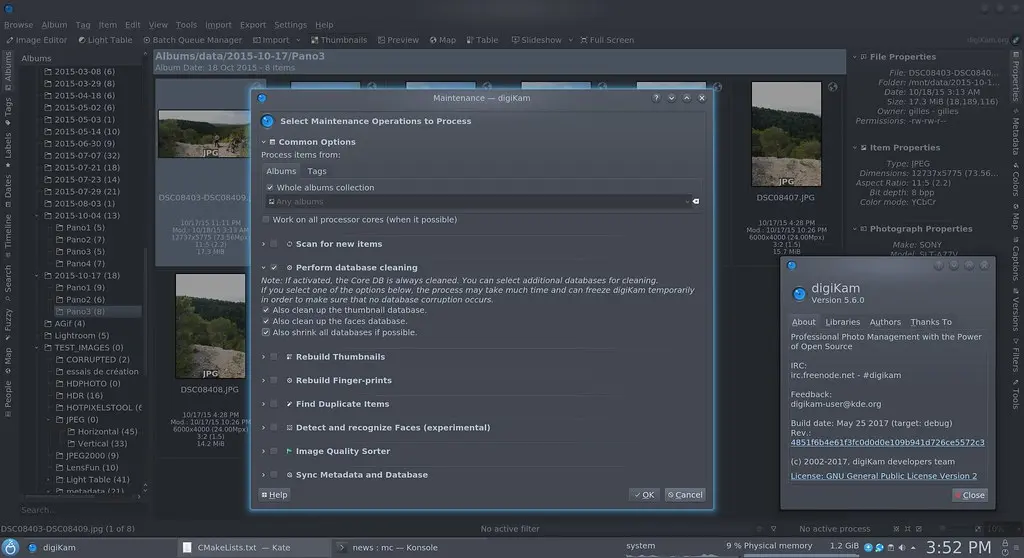Expand the Scan for new items section
The height and width of the screenshot is (558, 1024).
click(x=264, y=244)
